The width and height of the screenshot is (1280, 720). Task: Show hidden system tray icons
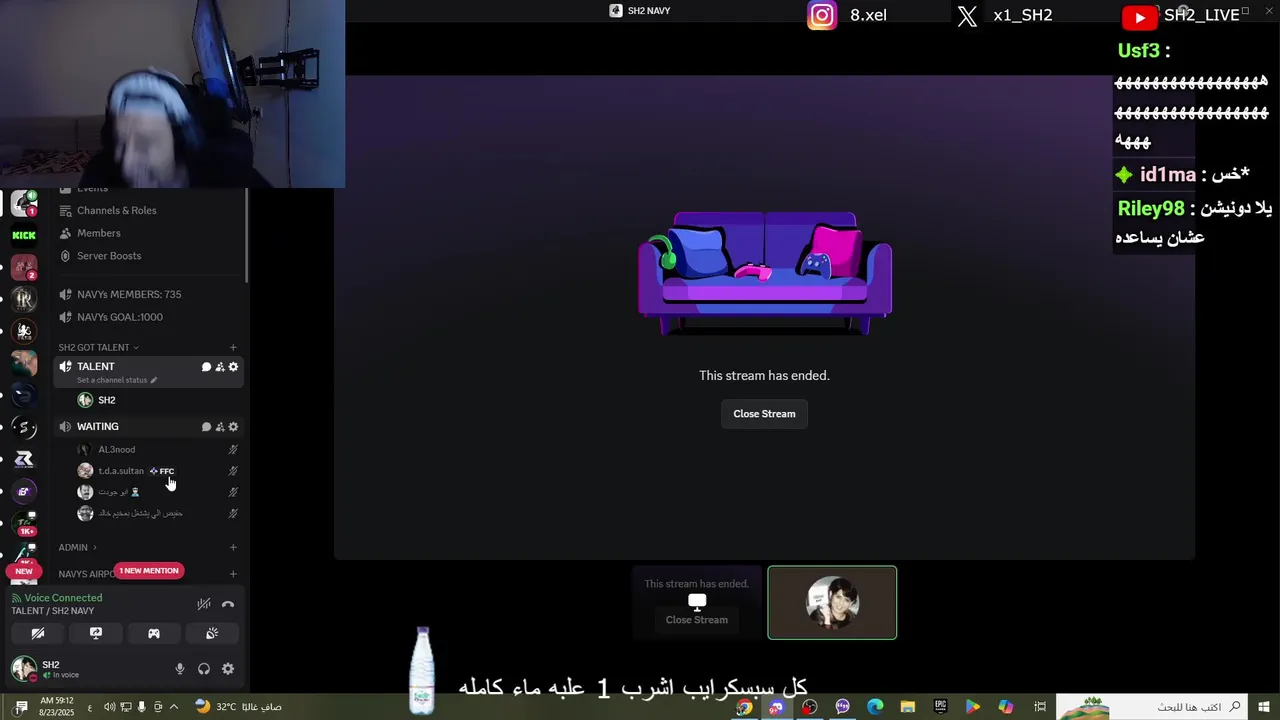coord(176,707)
